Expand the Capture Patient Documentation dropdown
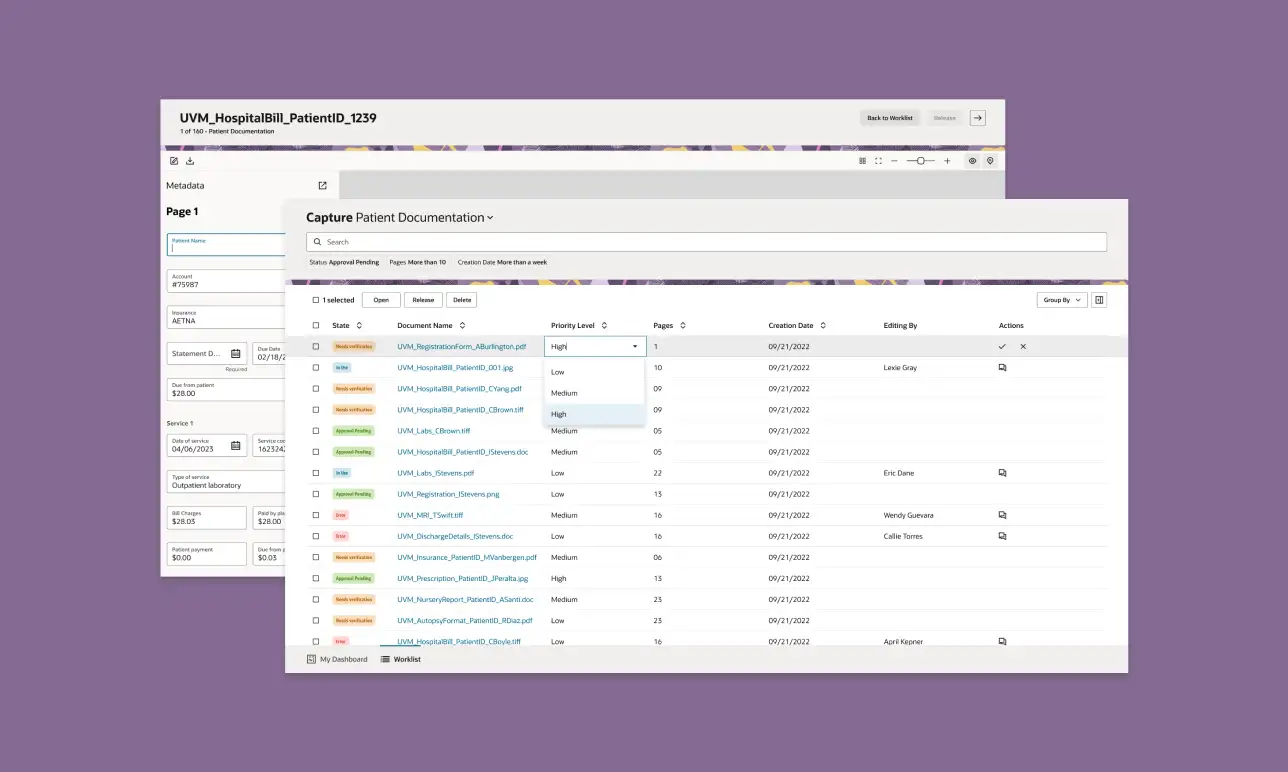 click(490, 218)
